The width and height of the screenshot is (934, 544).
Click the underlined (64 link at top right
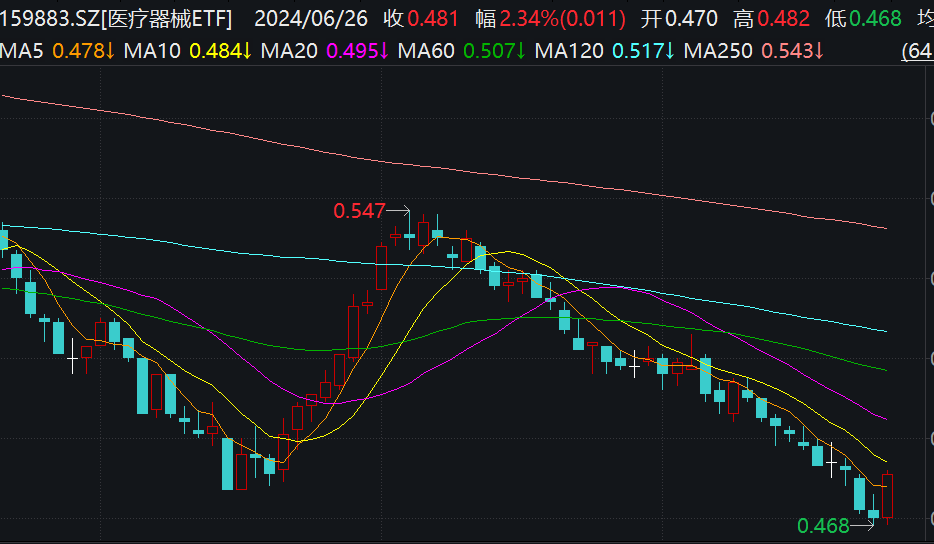pyautogui.click(x=917, y=50)
